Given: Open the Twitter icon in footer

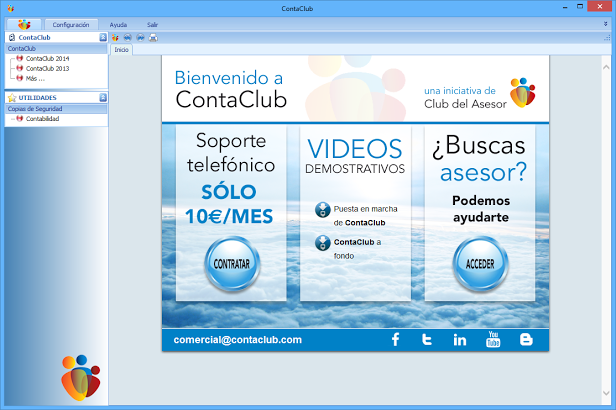Looking at the screenshot, I should [x=427, y=339].
